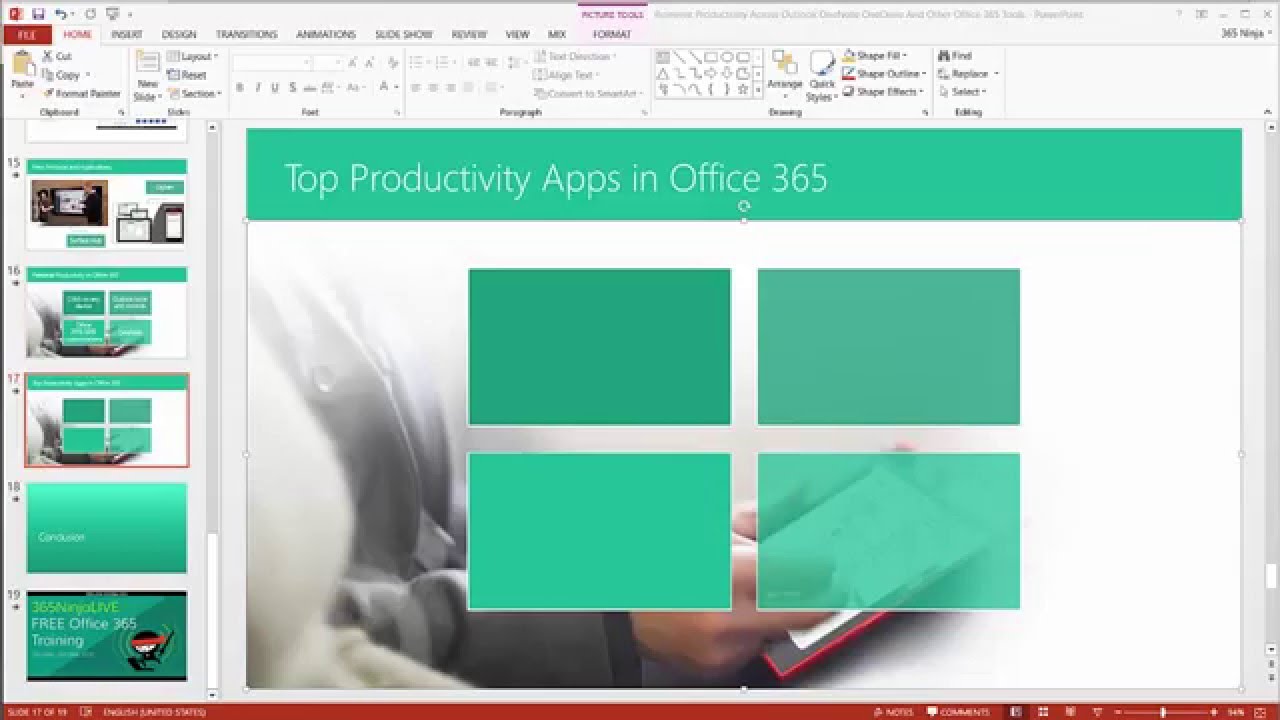Toggle Underline formatting
Screen dimensions: 1280x720
click(274, 88)
